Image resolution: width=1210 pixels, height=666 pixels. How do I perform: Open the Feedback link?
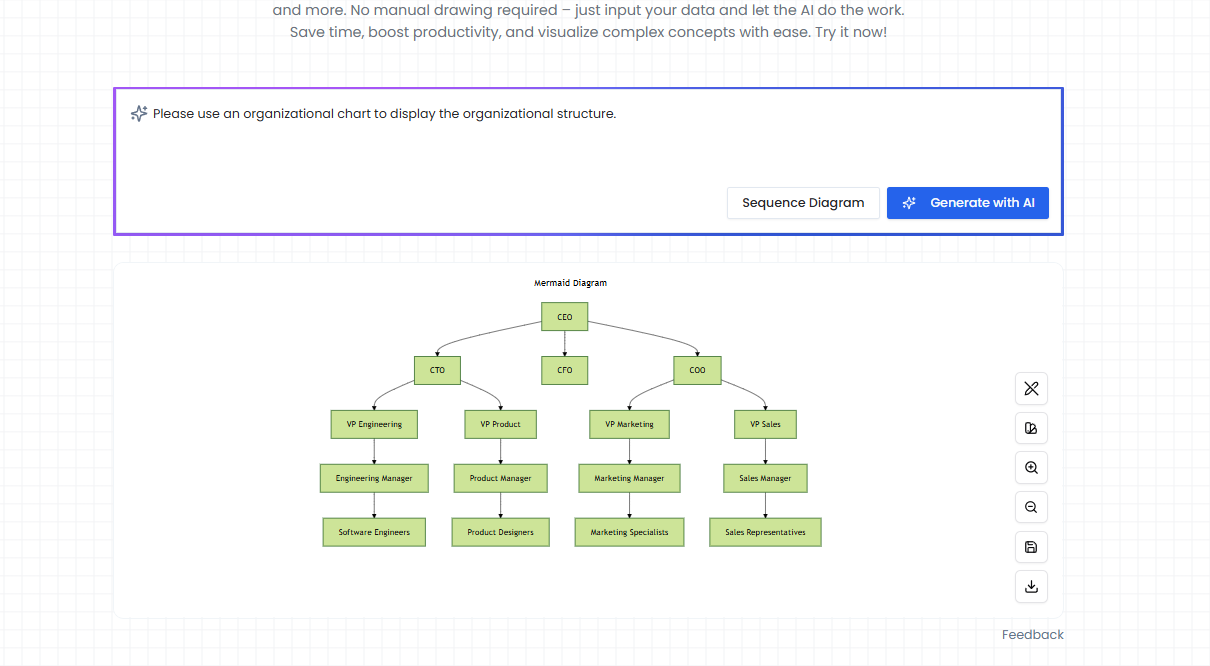pos(1032,634)
